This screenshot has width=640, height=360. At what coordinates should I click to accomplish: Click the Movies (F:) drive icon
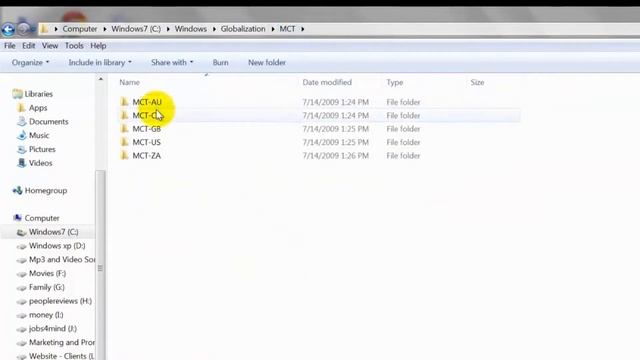(x=22, y=274)
